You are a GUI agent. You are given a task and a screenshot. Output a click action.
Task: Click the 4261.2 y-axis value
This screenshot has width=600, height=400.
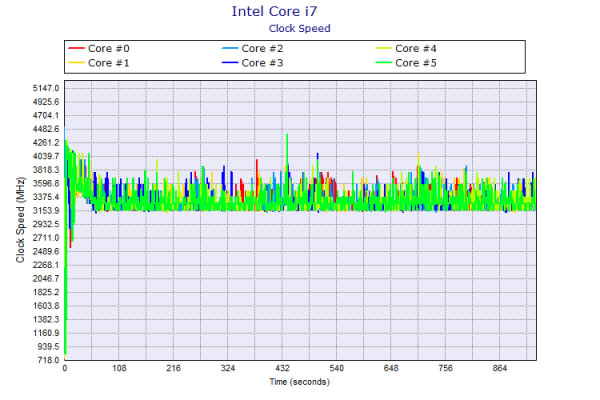46,142
